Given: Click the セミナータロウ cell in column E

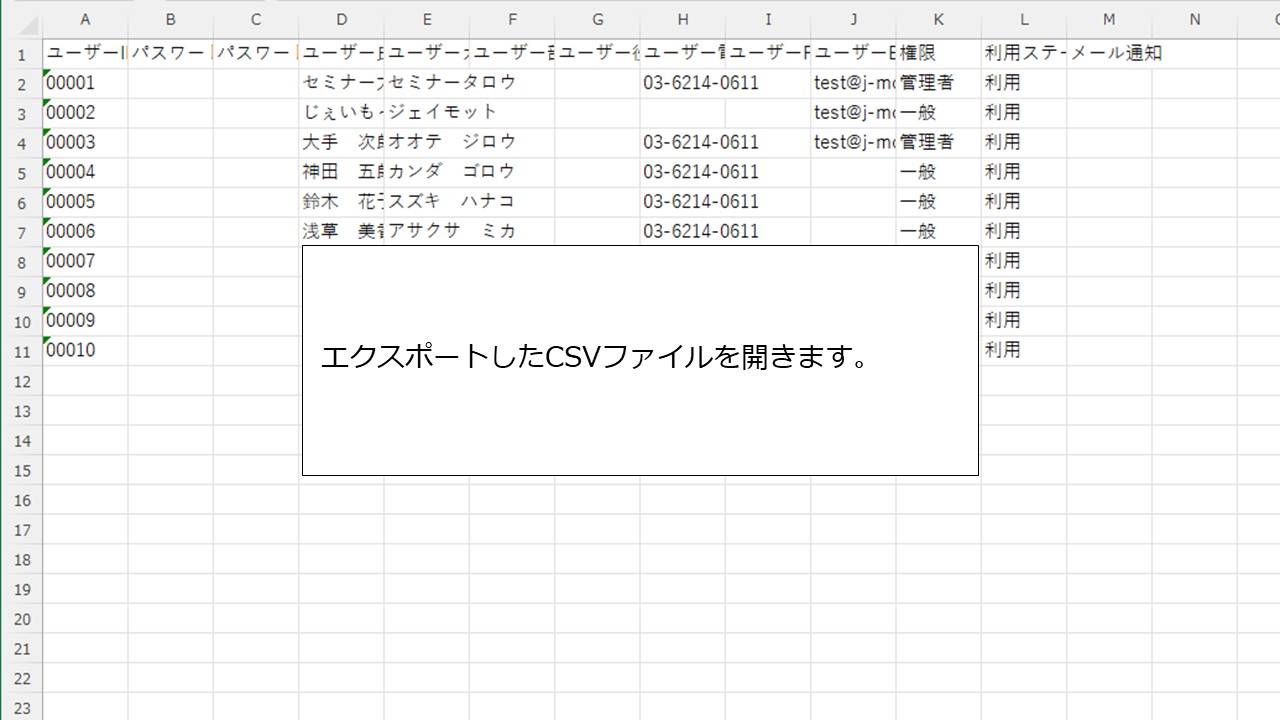Looking at the screenshot, I should (427, 83).
